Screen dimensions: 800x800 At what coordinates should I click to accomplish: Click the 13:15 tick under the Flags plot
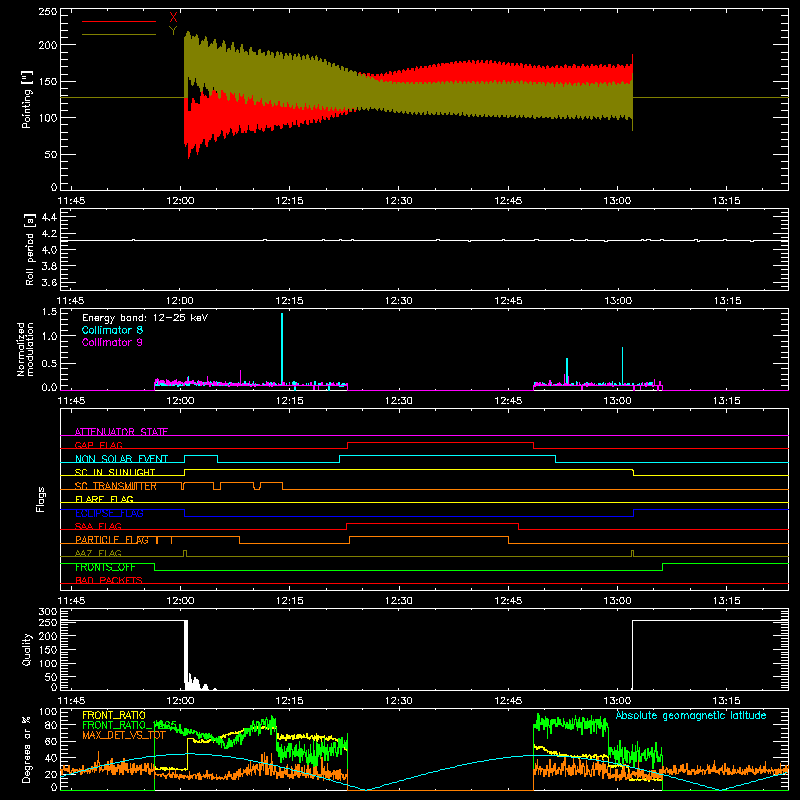pyautogui.click(x=727, y=601)
